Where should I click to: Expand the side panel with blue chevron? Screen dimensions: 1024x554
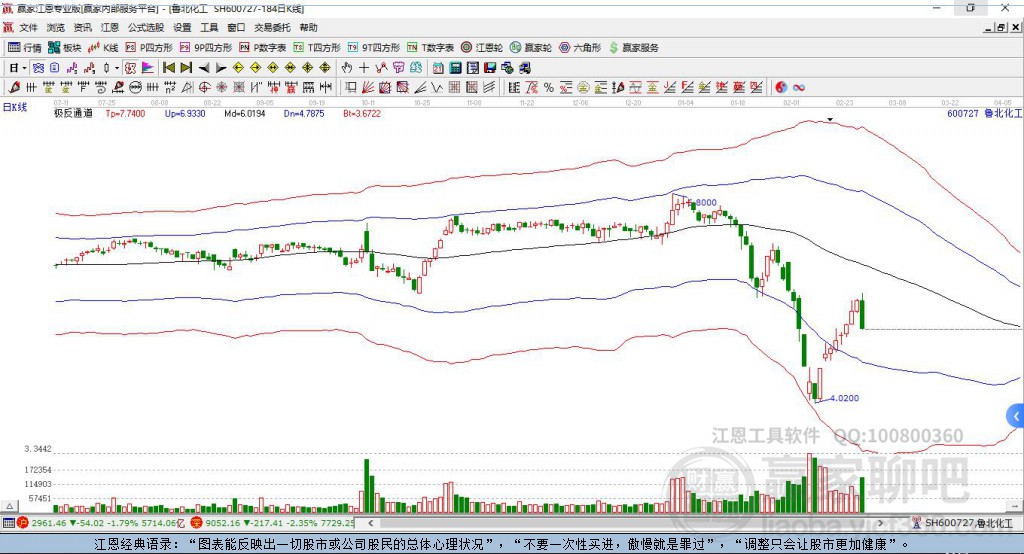coord(1016,416)
